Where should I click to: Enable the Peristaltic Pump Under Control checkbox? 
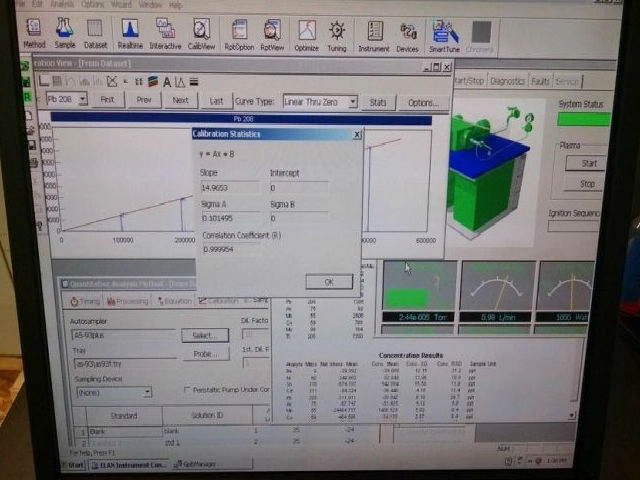[186, 391]
